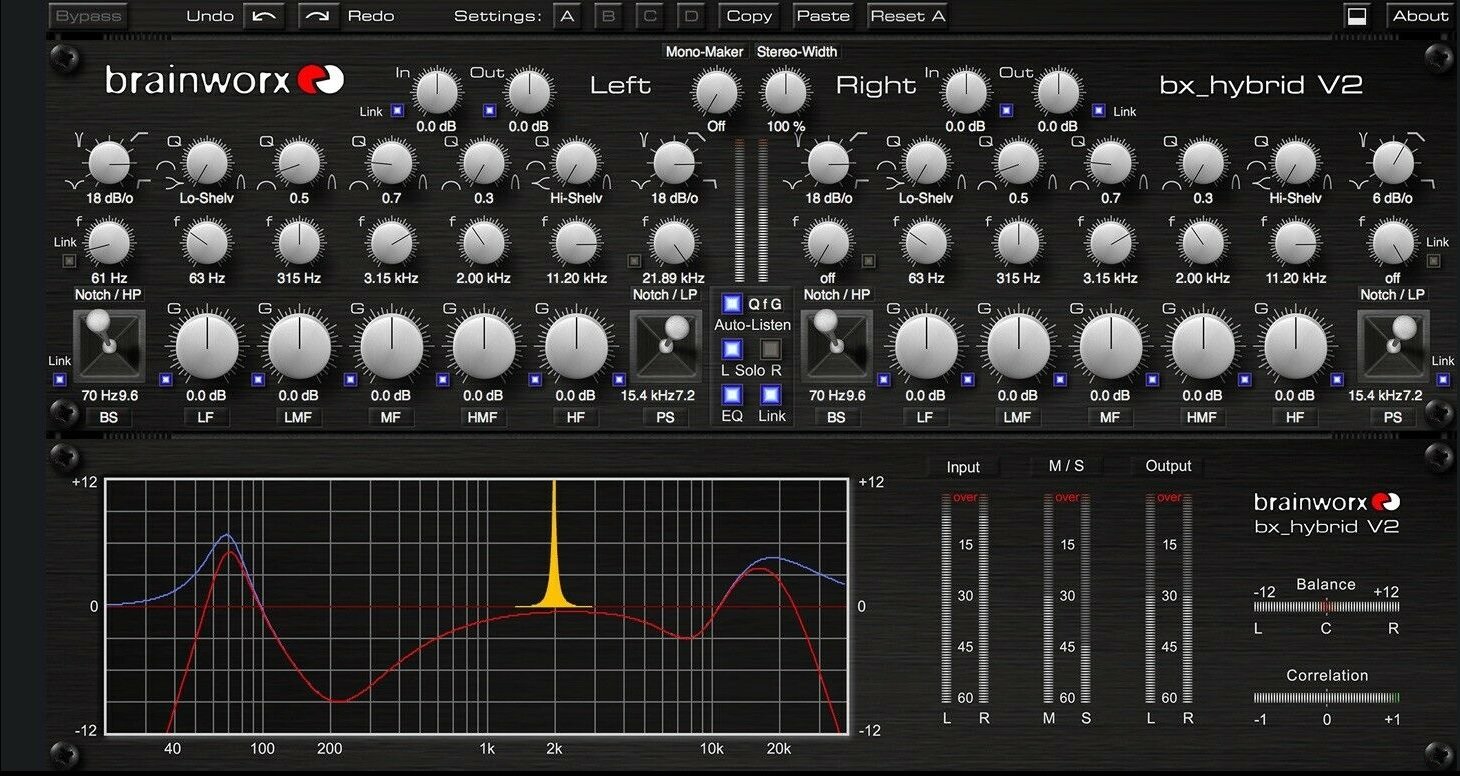Image resolution: width=1460 pixels, height=776 pixels.
Task: Click the Mono-Maker knob
Action: coord(716,92)
